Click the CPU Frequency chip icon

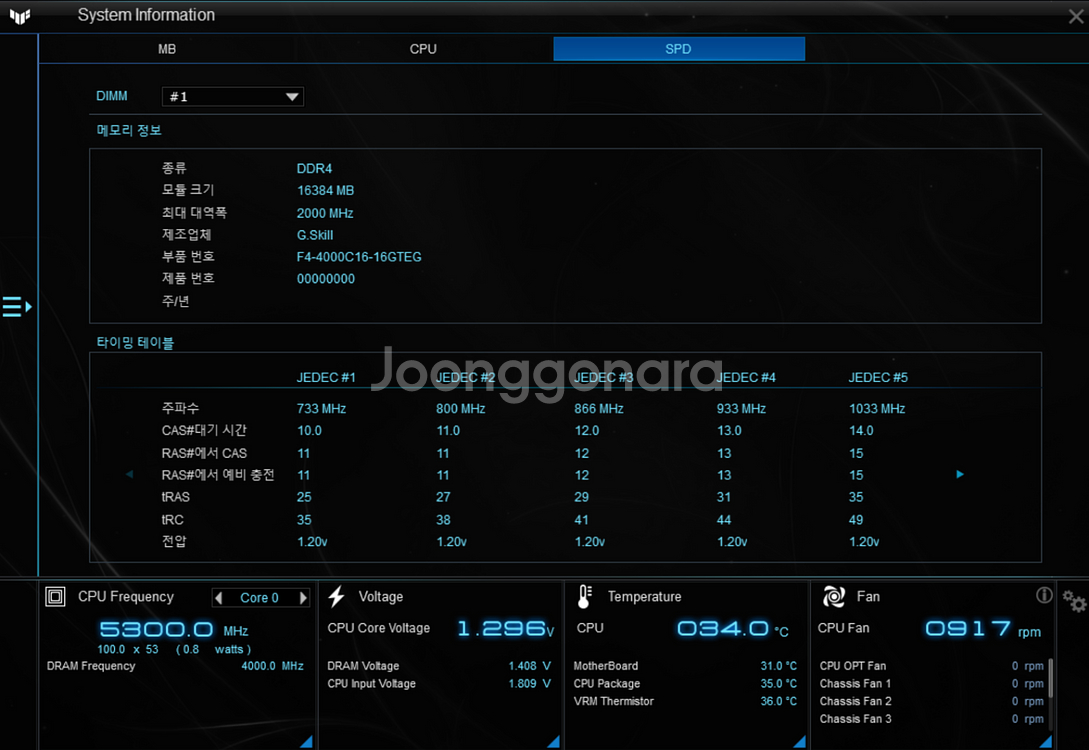pos(56,597)
